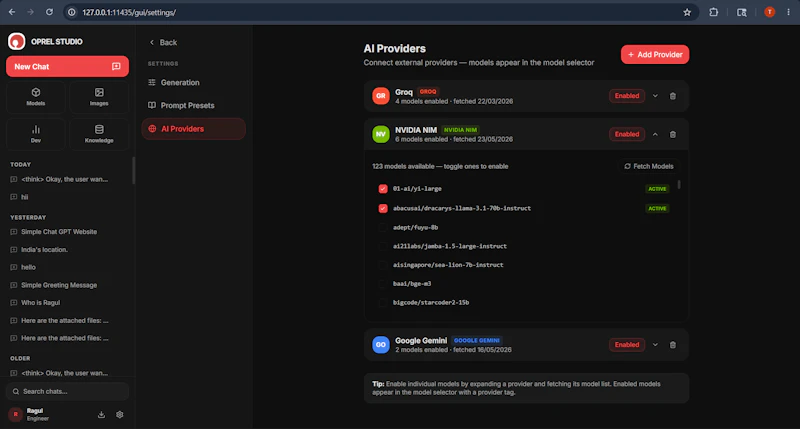
Task: Click Add Provider button
Action: [x=655, y=55]
